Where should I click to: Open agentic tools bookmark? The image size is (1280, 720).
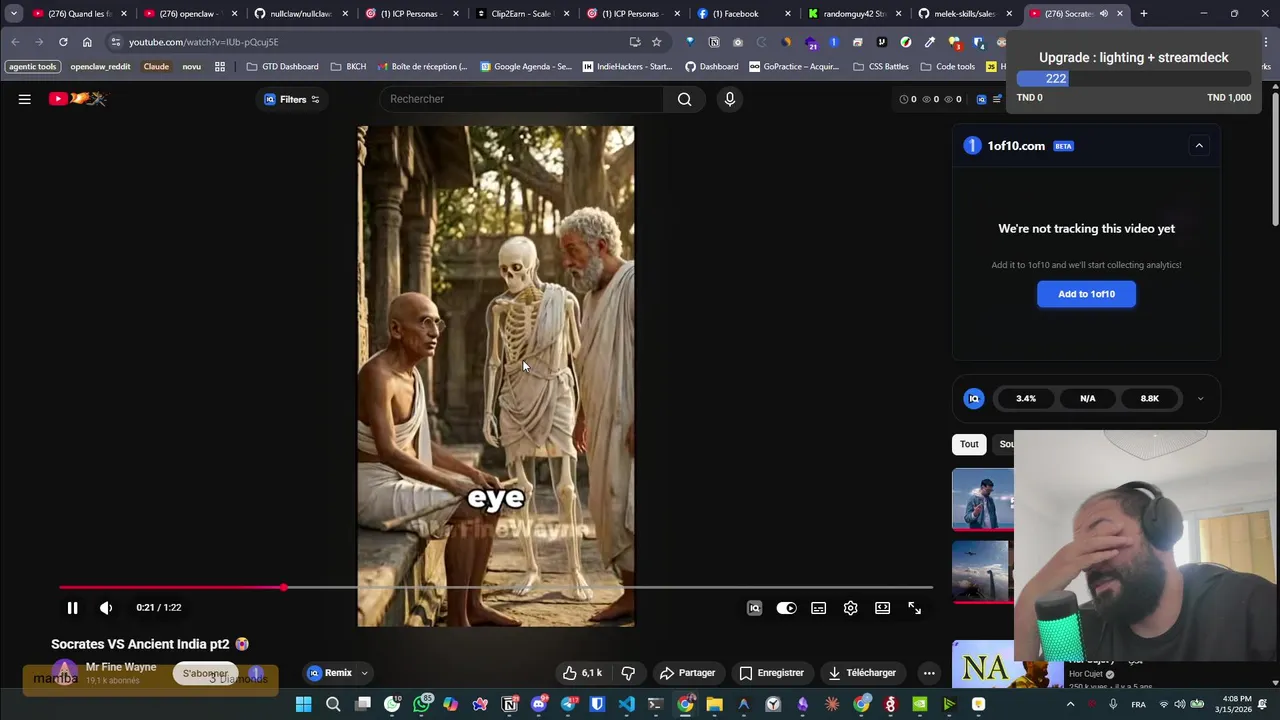click(x=33, y=67)
